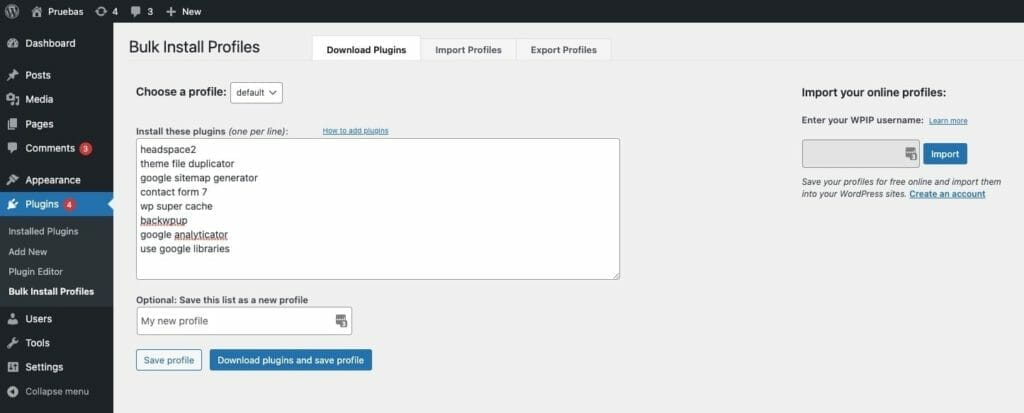Click the red Comments count badge
Viewport: 1024px width, 413px height.
pyautogui.click(x=86, y=148)
